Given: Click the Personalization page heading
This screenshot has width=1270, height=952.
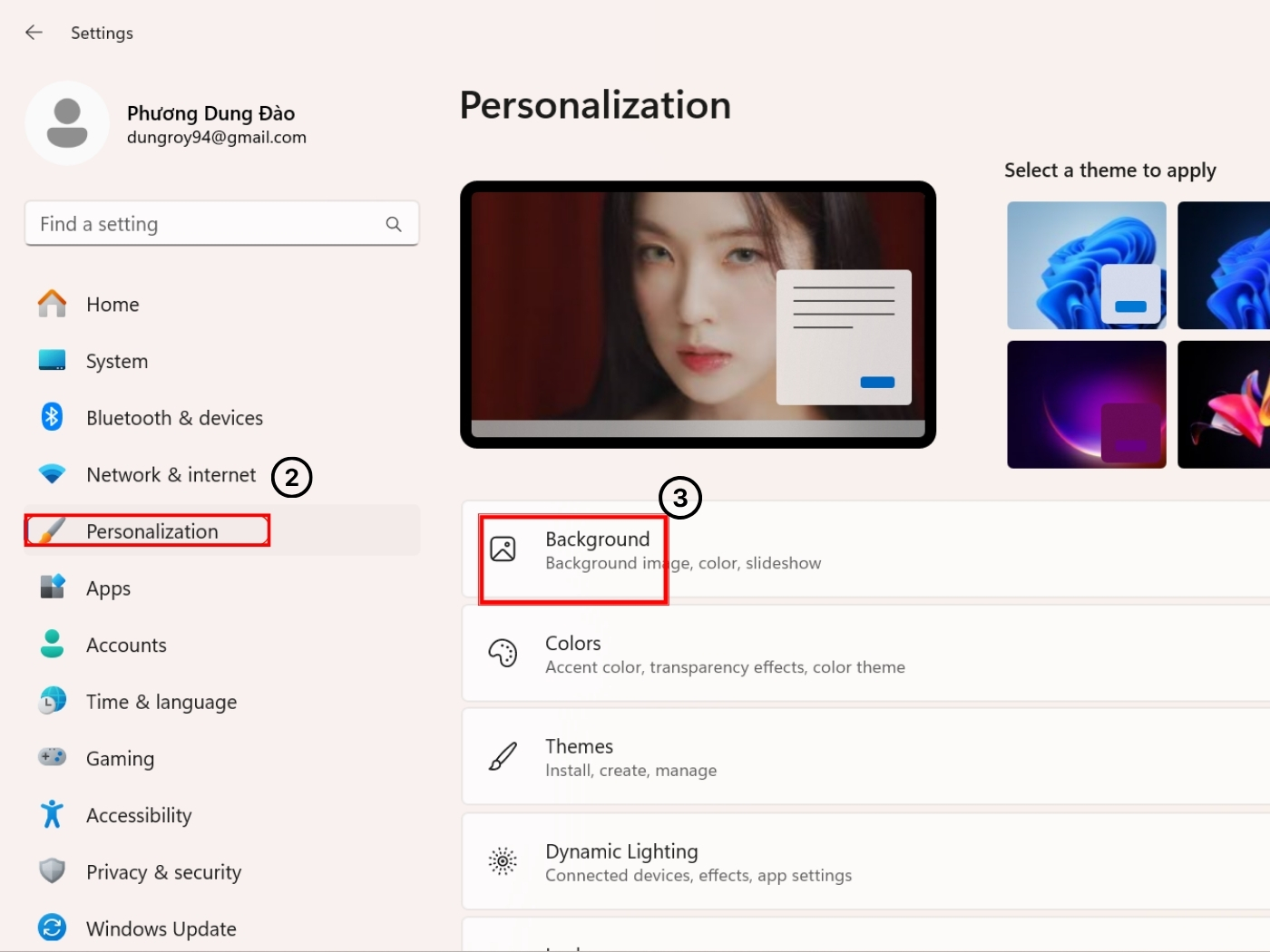Looking at the screenshot, I should pyautogui.click(x=595, y=105).
